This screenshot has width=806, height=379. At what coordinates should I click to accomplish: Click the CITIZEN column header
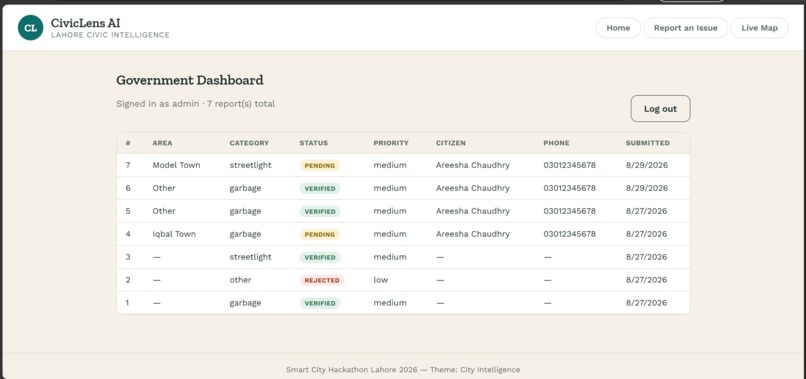pos(451,143)
